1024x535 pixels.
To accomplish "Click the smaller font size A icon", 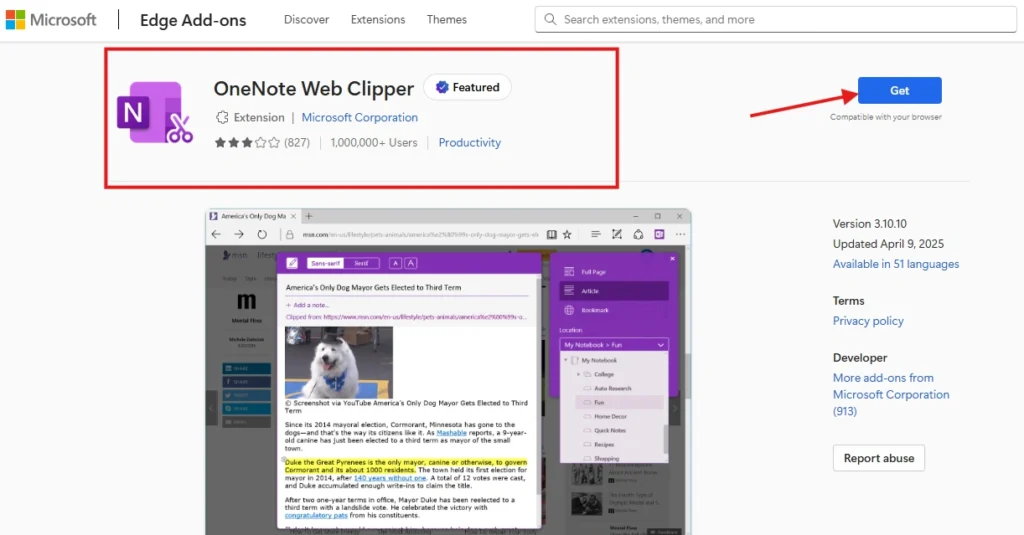I will coord(395,263).
